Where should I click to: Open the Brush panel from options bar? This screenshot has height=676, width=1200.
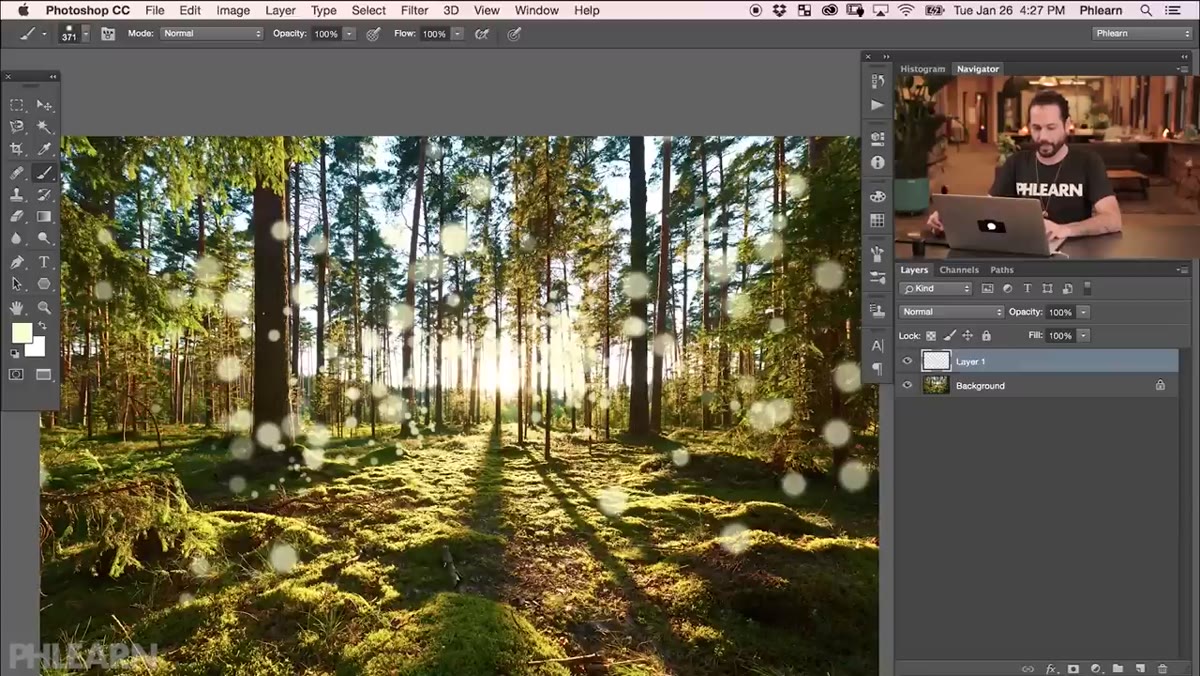pos(107,33)
